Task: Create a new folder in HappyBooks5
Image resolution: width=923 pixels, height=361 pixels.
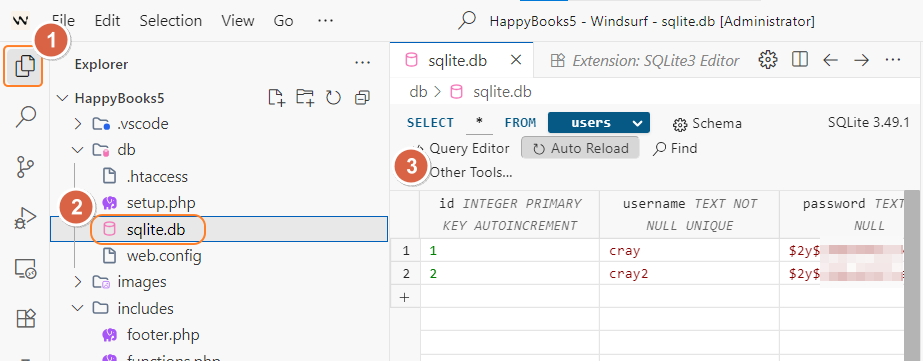Action: point(305,97)
